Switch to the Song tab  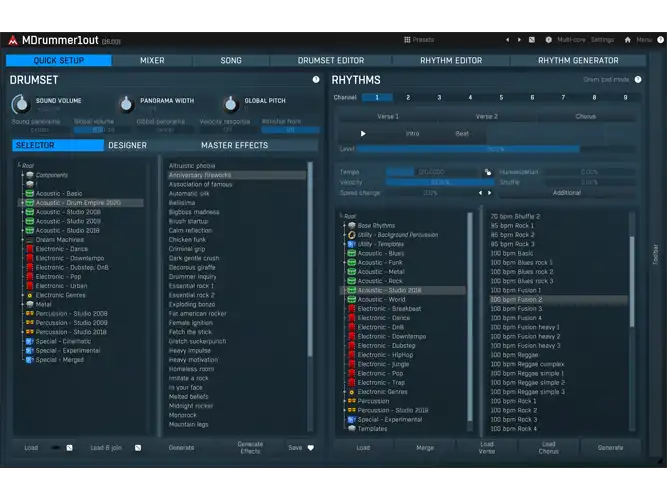click(x=231, y=60)
